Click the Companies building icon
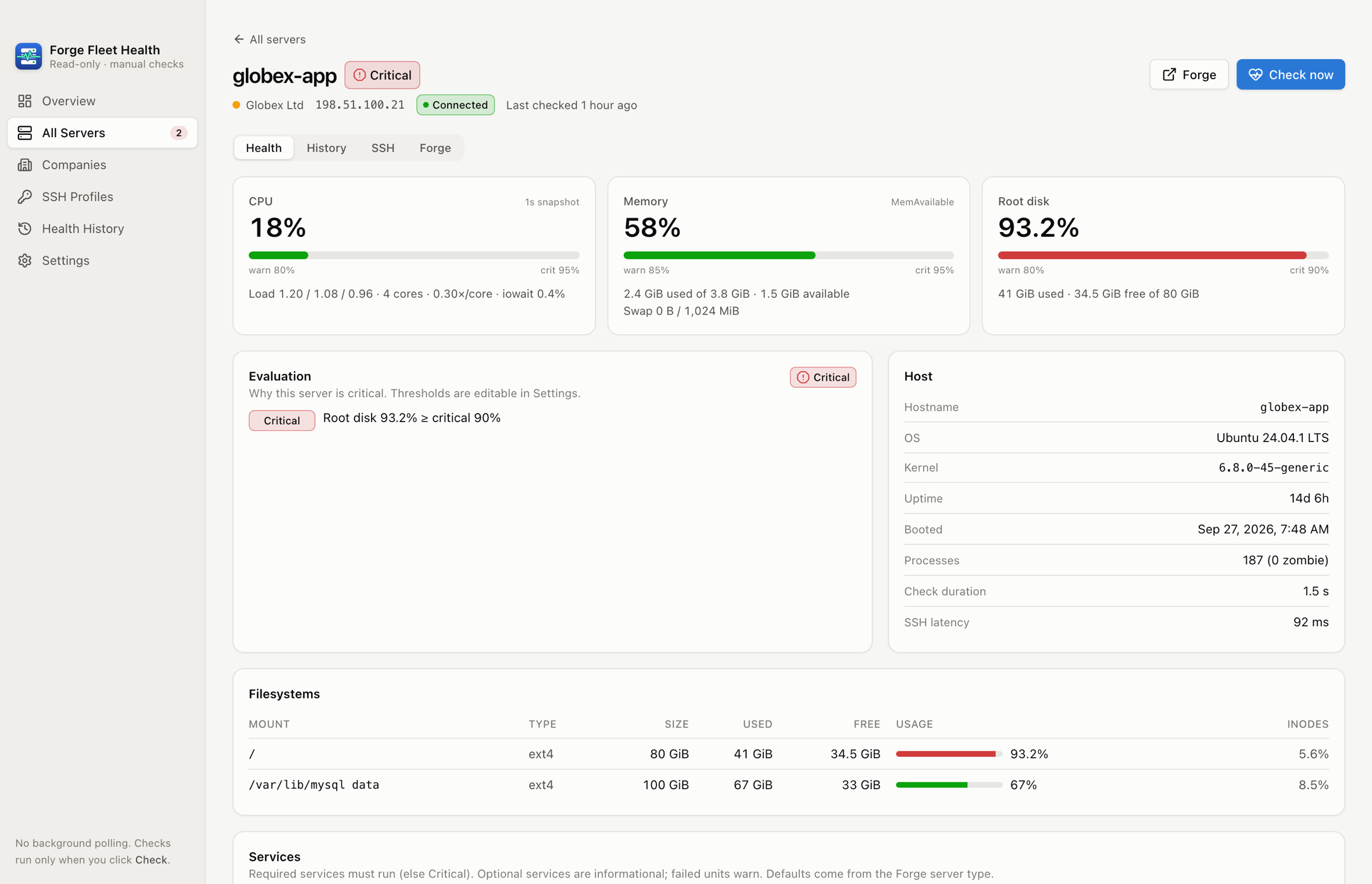Viewport: 1372px width, 884px height. pos(24,165)
